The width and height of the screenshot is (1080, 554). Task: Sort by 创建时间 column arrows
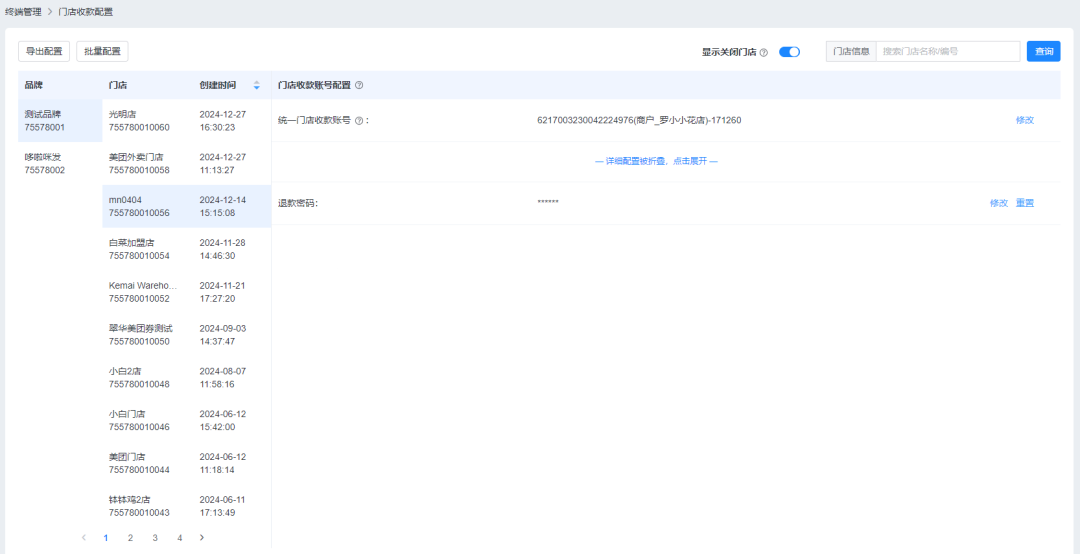[257, 85]
